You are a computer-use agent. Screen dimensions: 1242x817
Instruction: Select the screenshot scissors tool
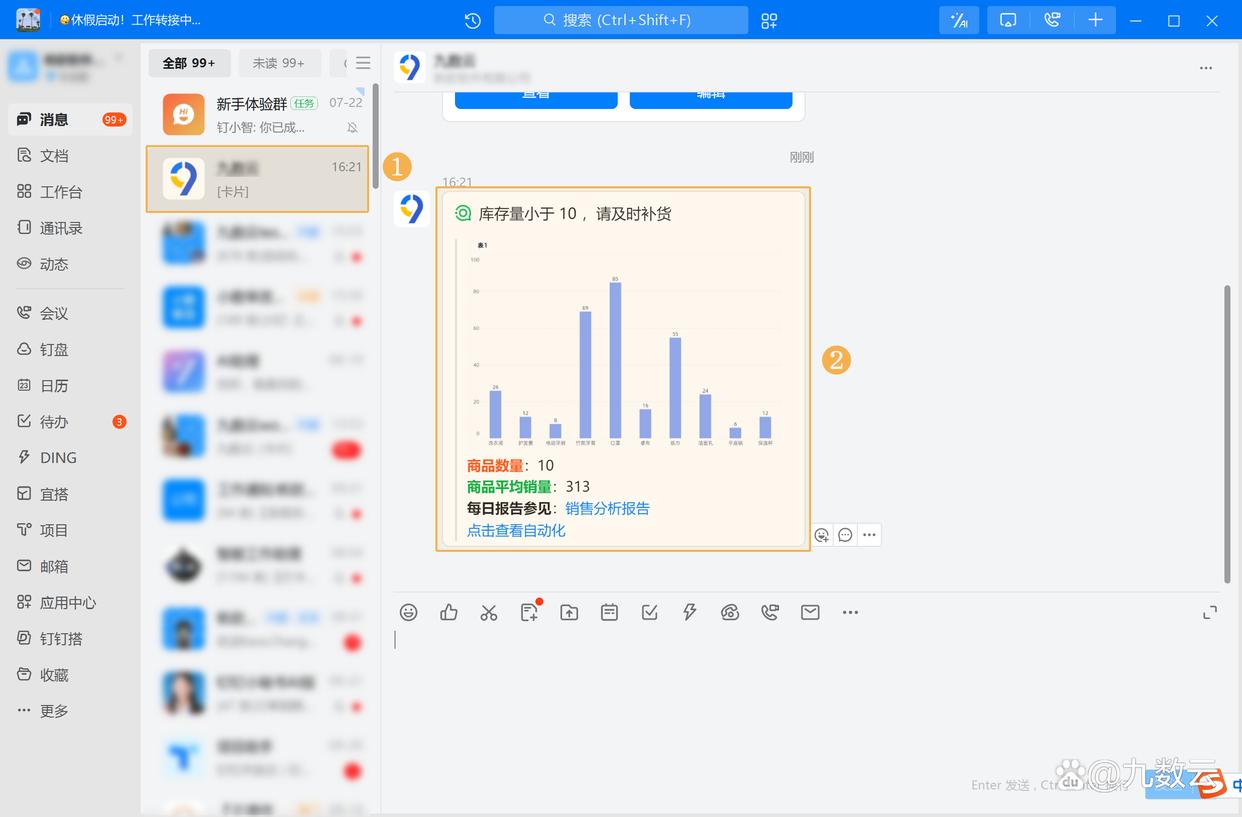489,612
